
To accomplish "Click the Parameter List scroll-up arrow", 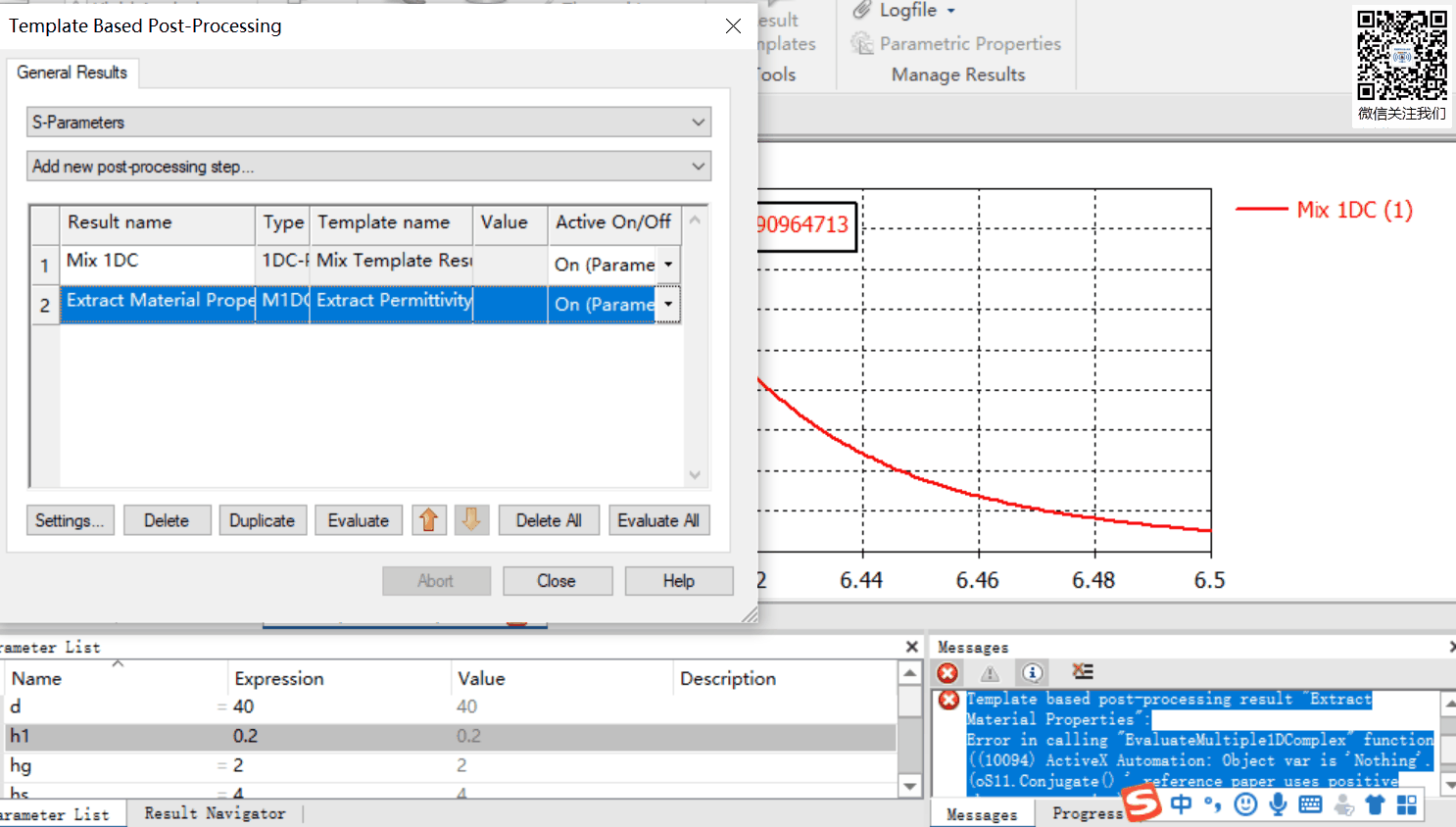I will click(910, 673).
